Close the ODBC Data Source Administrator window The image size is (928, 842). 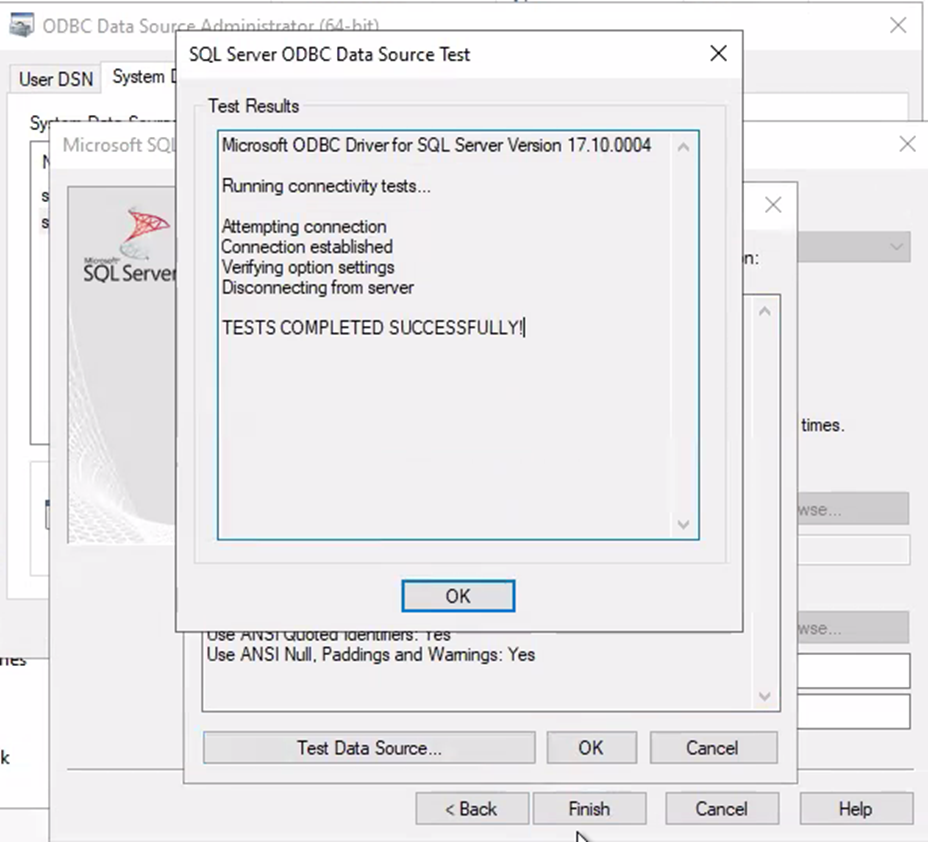click(897, 25)
